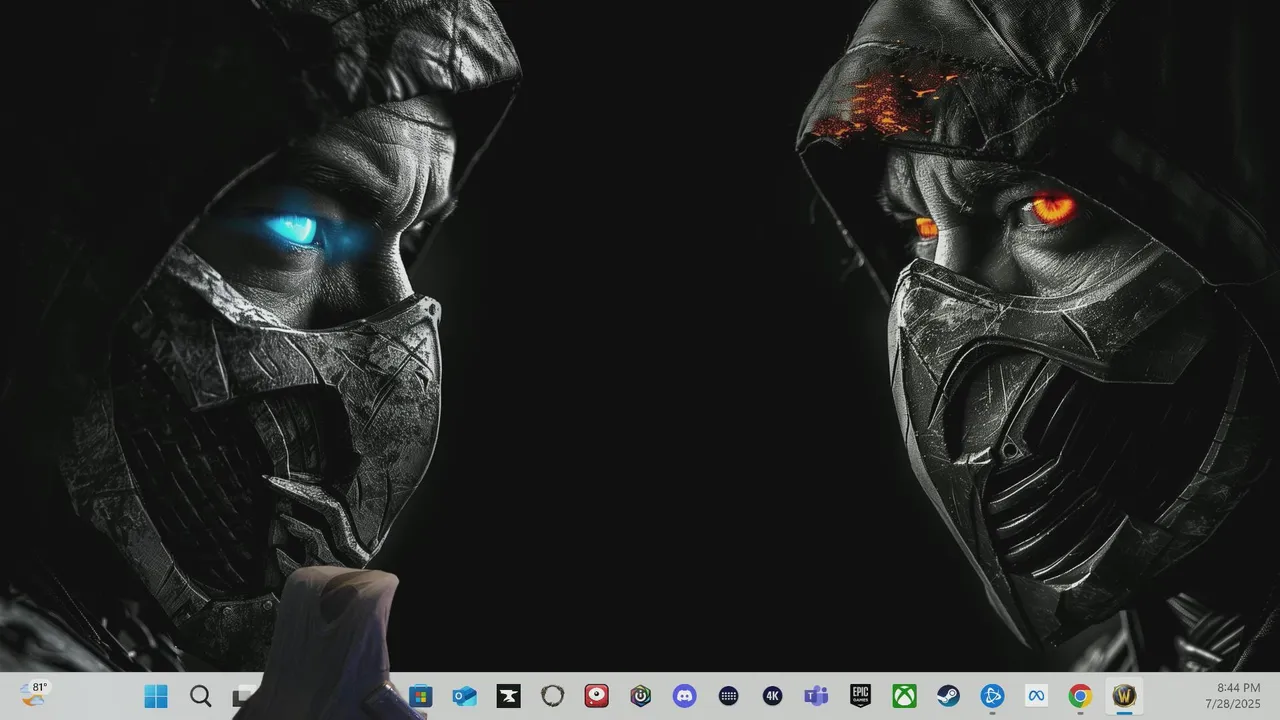Open the 4K Video Downloader icon
Image resolution: width=1280 pixels, height=720 pixels.
coord(772,696)
